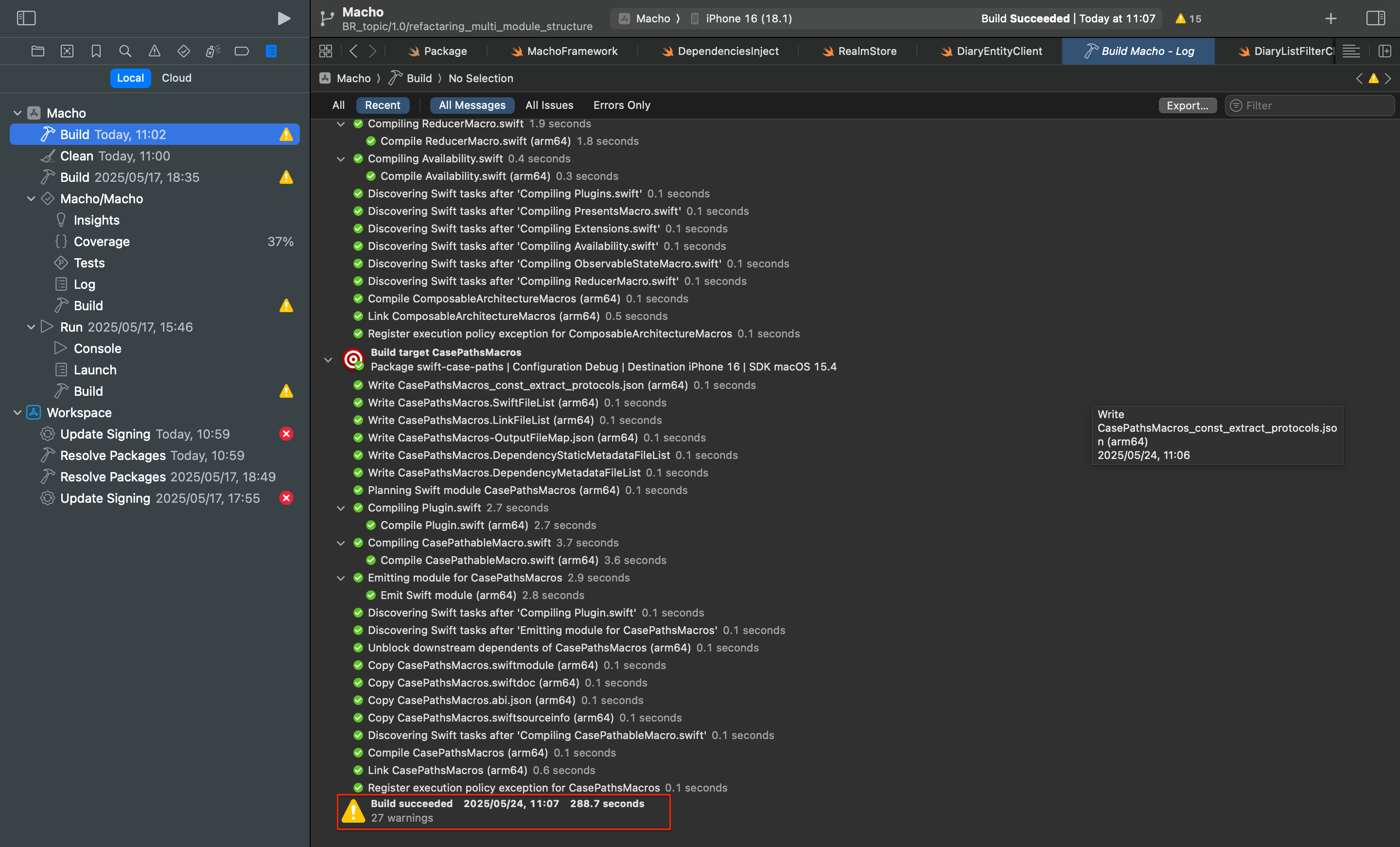This screenshot has width=1400, height=847.
Task: Click the plus Library button
Action: [x=1330, y=18]
